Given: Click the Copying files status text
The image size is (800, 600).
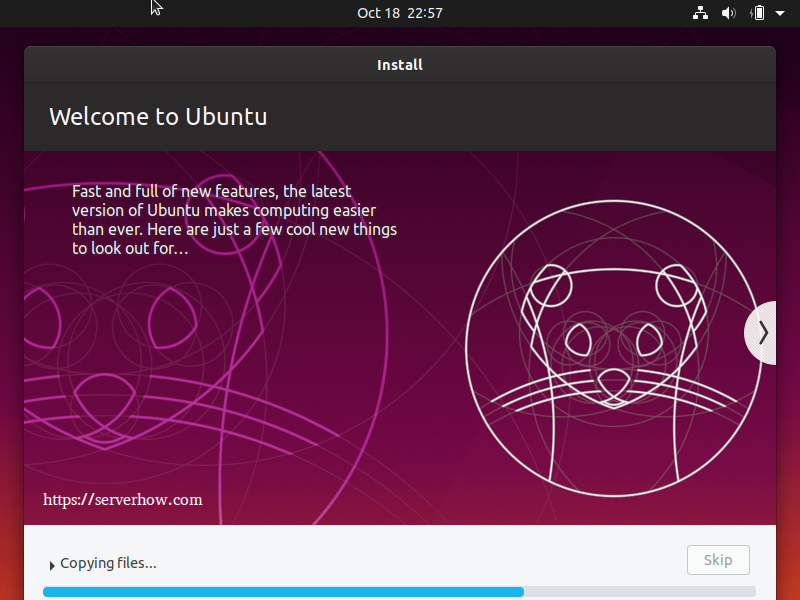Looking at the screenshot, I should pyautogui.click(x=108, y=563).
